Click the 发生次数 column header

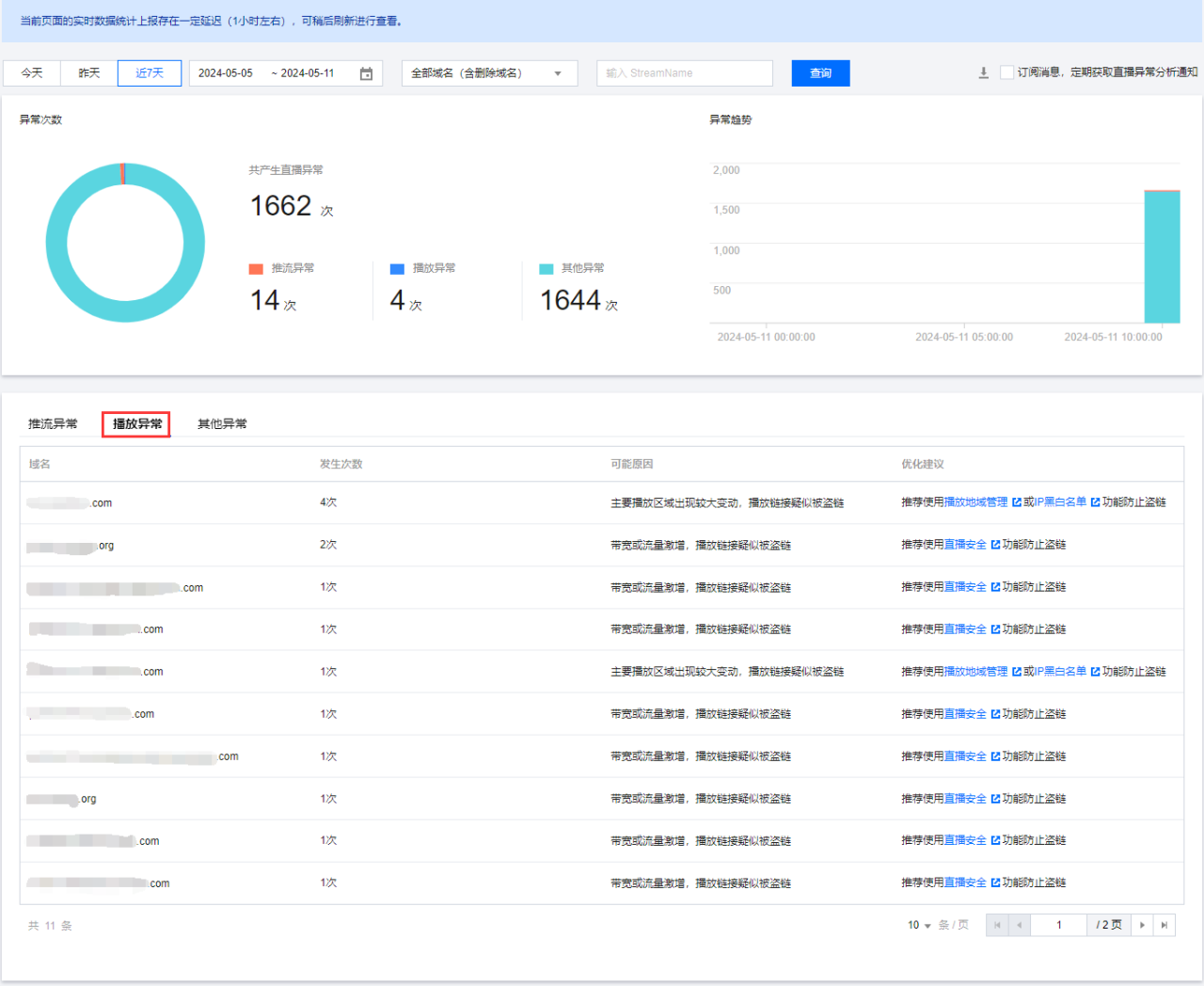coord(341,465)
